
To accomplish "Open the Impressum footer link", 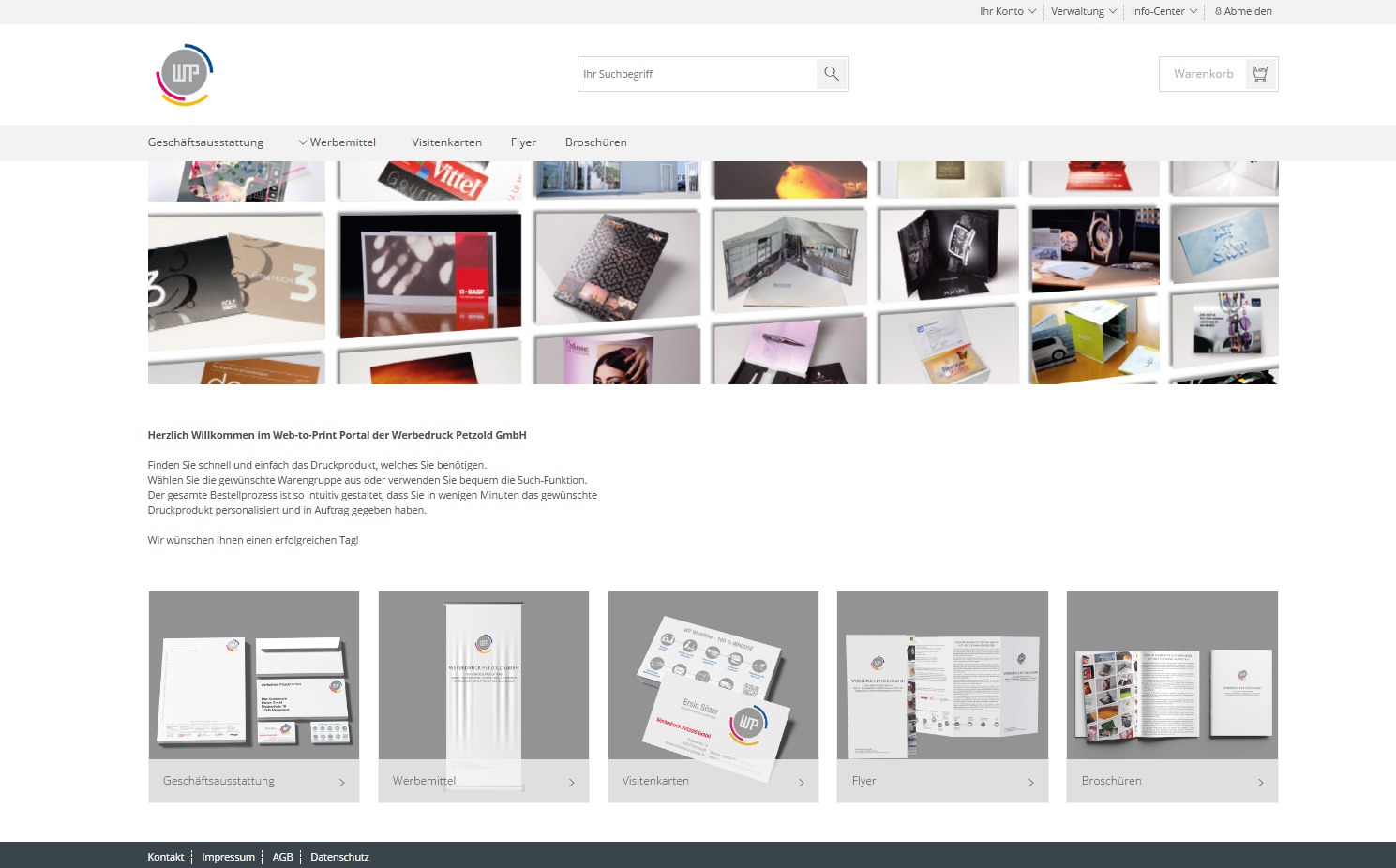I will [x=228, y=856].
